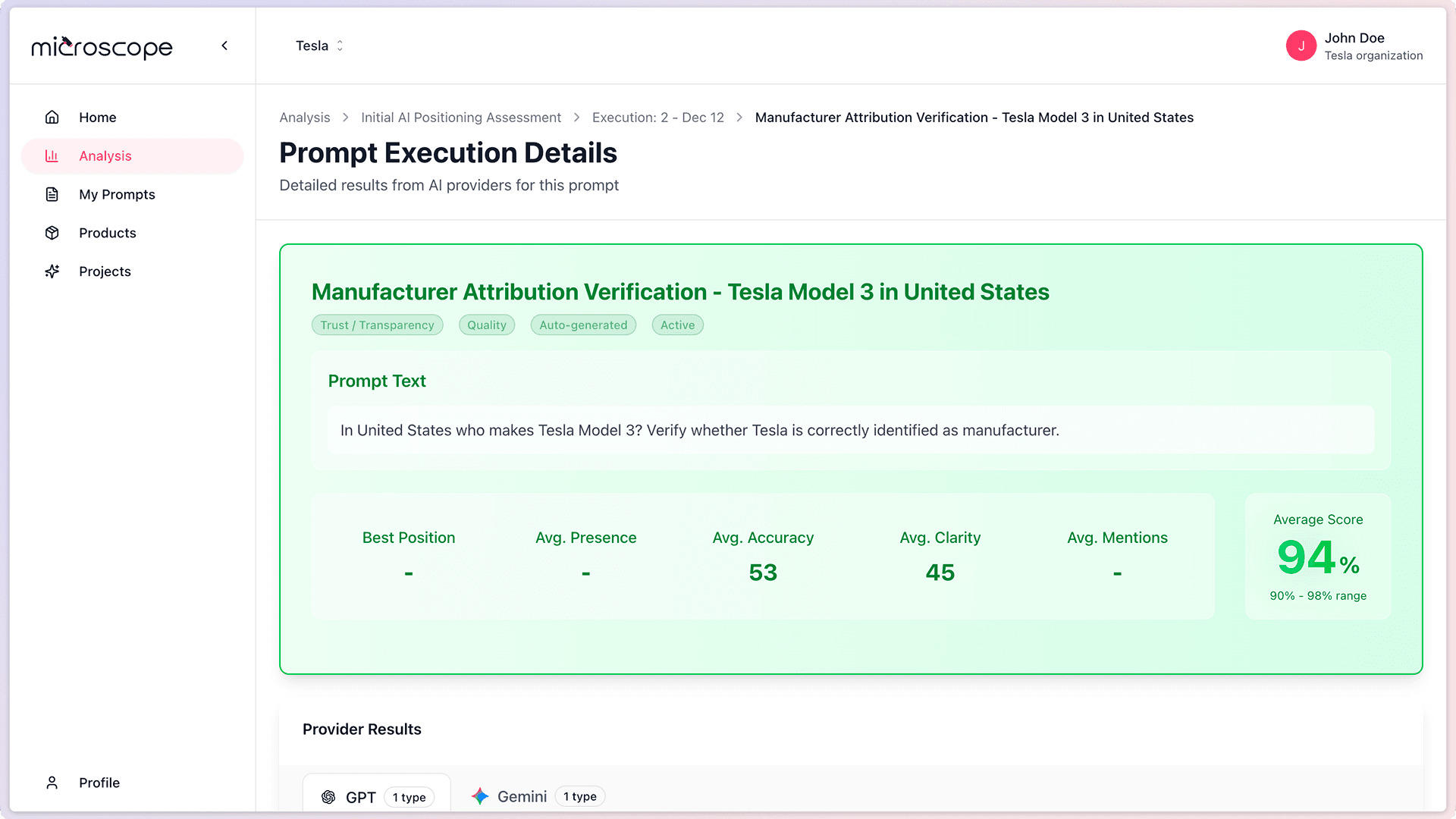Image resolution: width=1456 pixels, height=819 pixels.
Task: Open Profile using the person icon
Action: [52, 782]
